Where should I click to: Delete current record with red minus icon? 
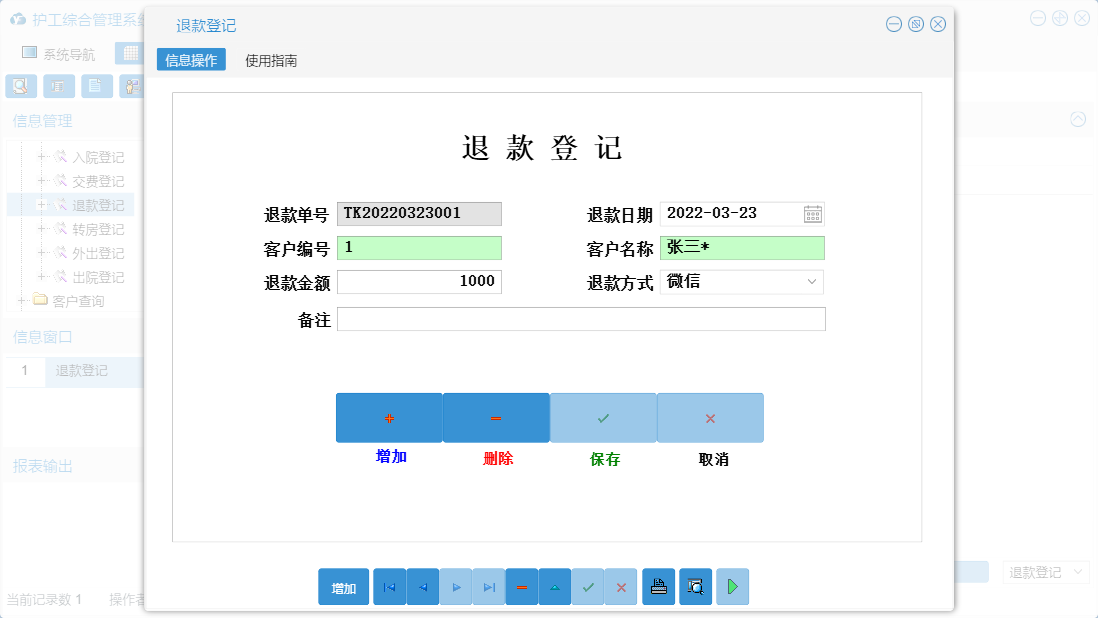[x=521, y=587]
